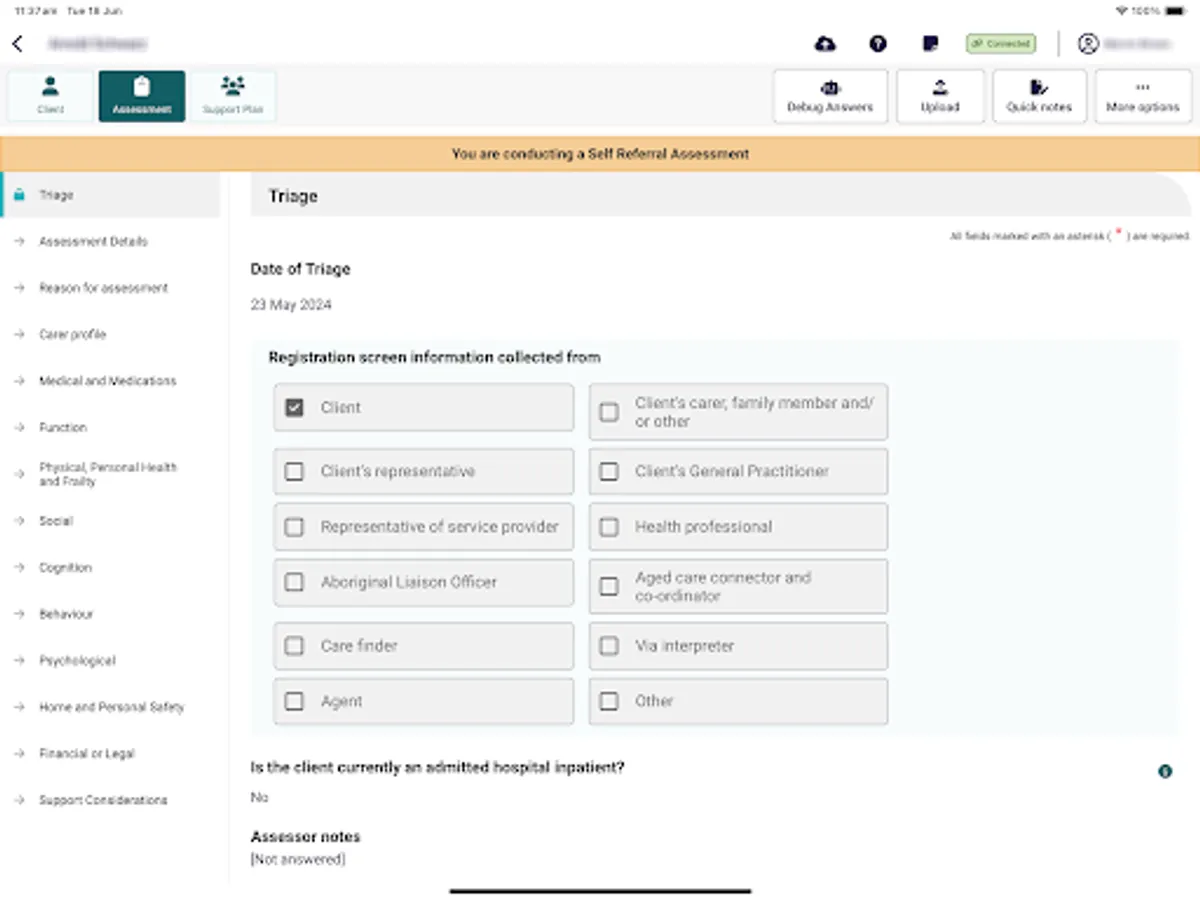Click the Debug Answers icon
Viewport: 1200px width, 900px height.
[829, 96]
